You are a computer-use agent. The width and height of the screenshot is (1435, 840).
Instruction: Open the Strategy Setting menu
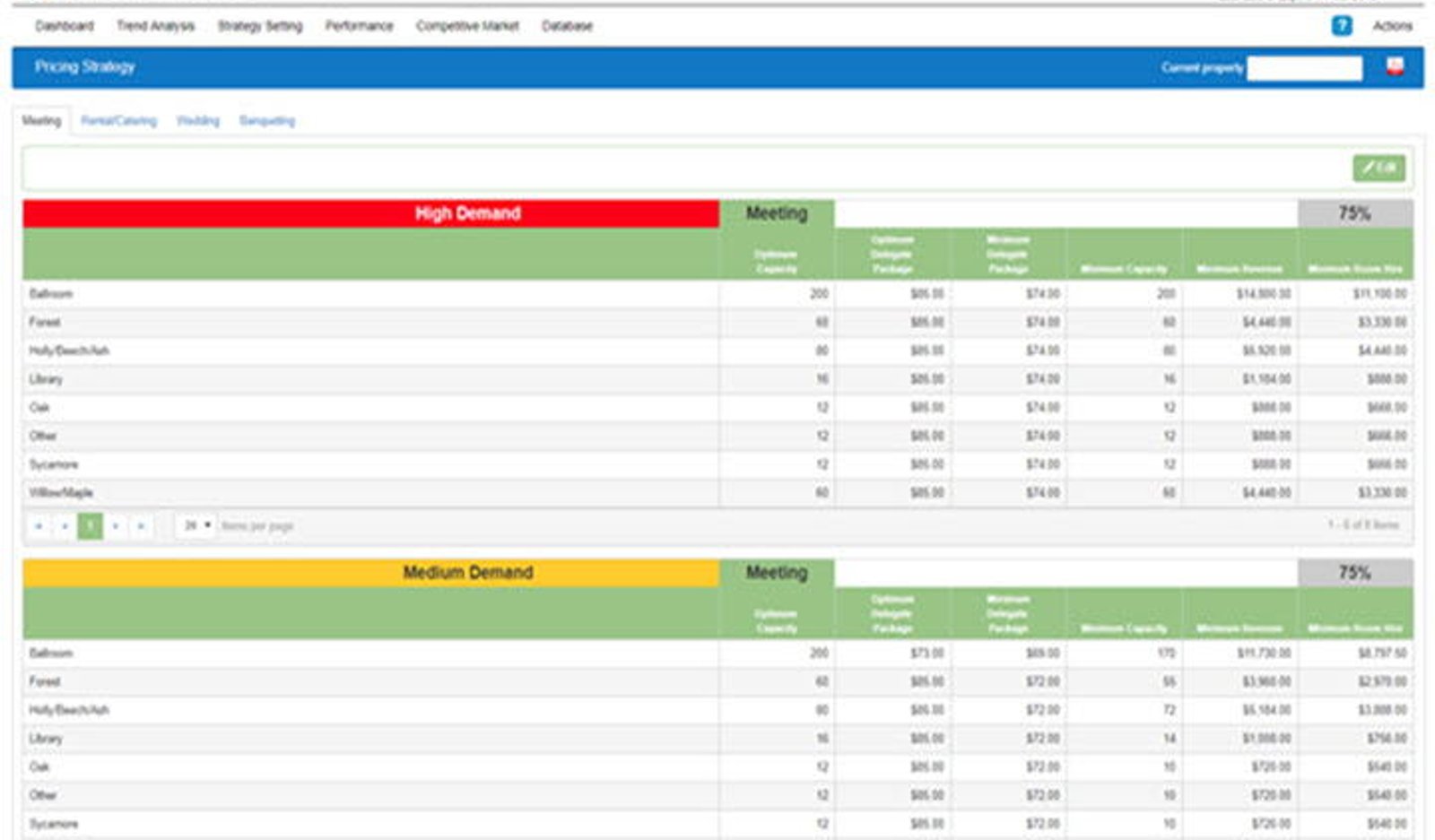[260, 26]
